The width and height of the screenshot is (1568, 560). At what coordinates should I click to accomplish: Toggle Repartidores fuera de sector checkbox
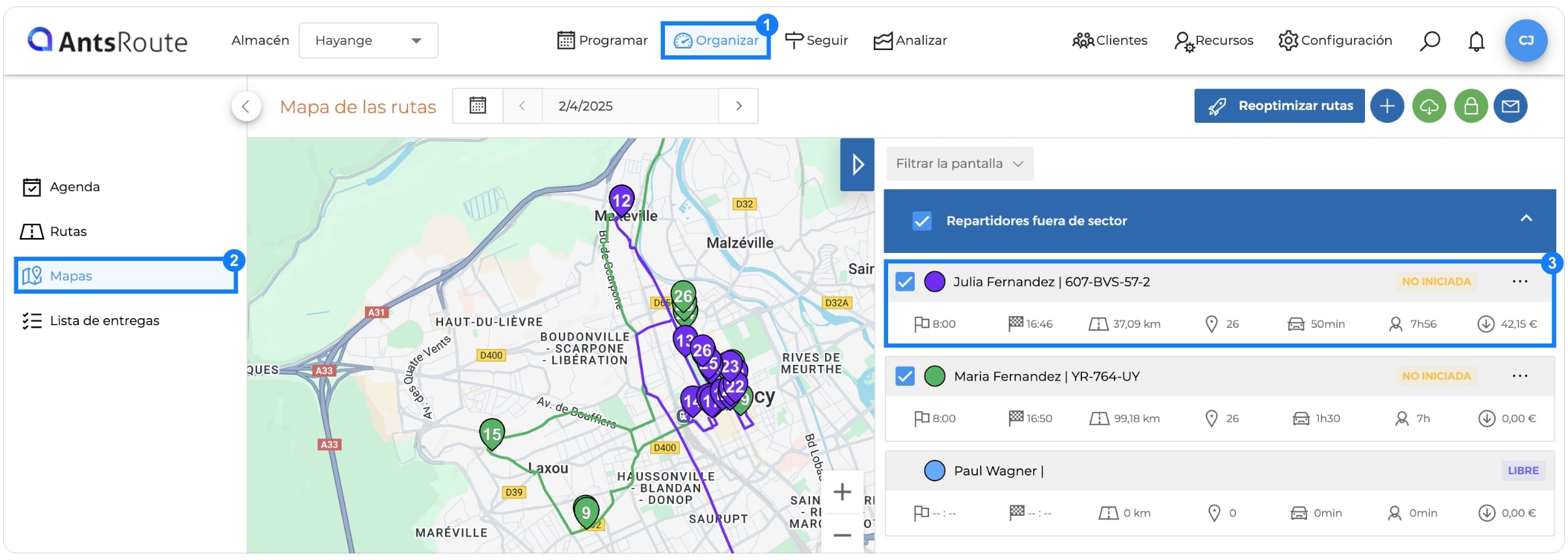click(x=922, y=221)
